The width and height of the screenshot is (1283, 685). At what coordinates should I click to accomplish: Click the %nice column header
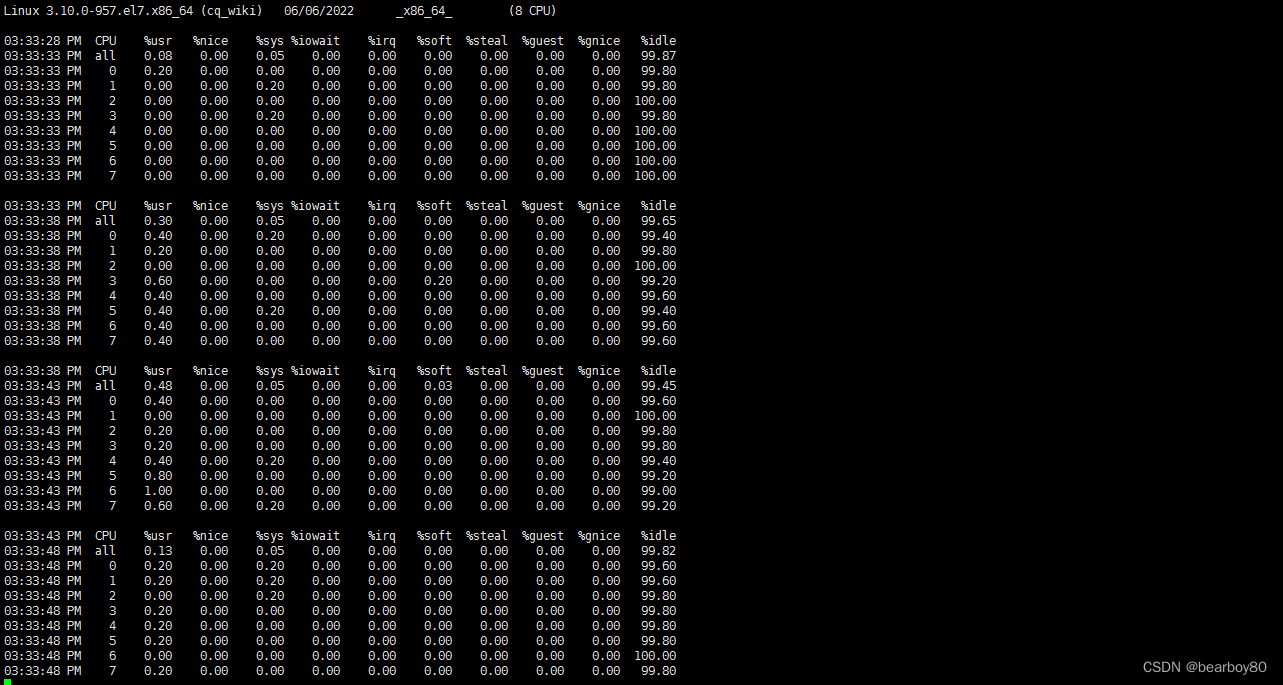(210, 40)
